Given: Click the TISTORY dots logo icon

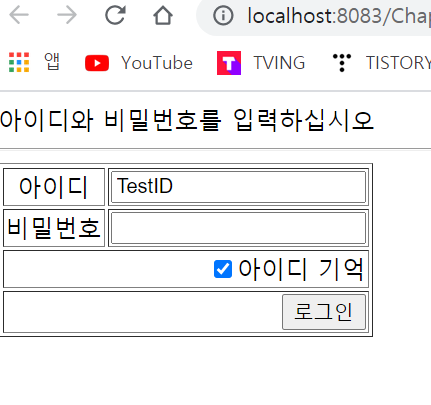Looking at the screenshot, I should [342, 63].
